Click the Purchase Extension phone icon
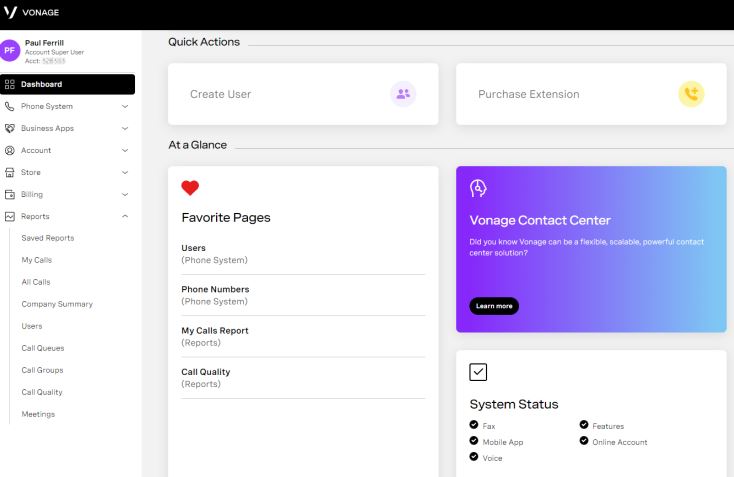The image size is (734, 477). (x=691, y=94)
